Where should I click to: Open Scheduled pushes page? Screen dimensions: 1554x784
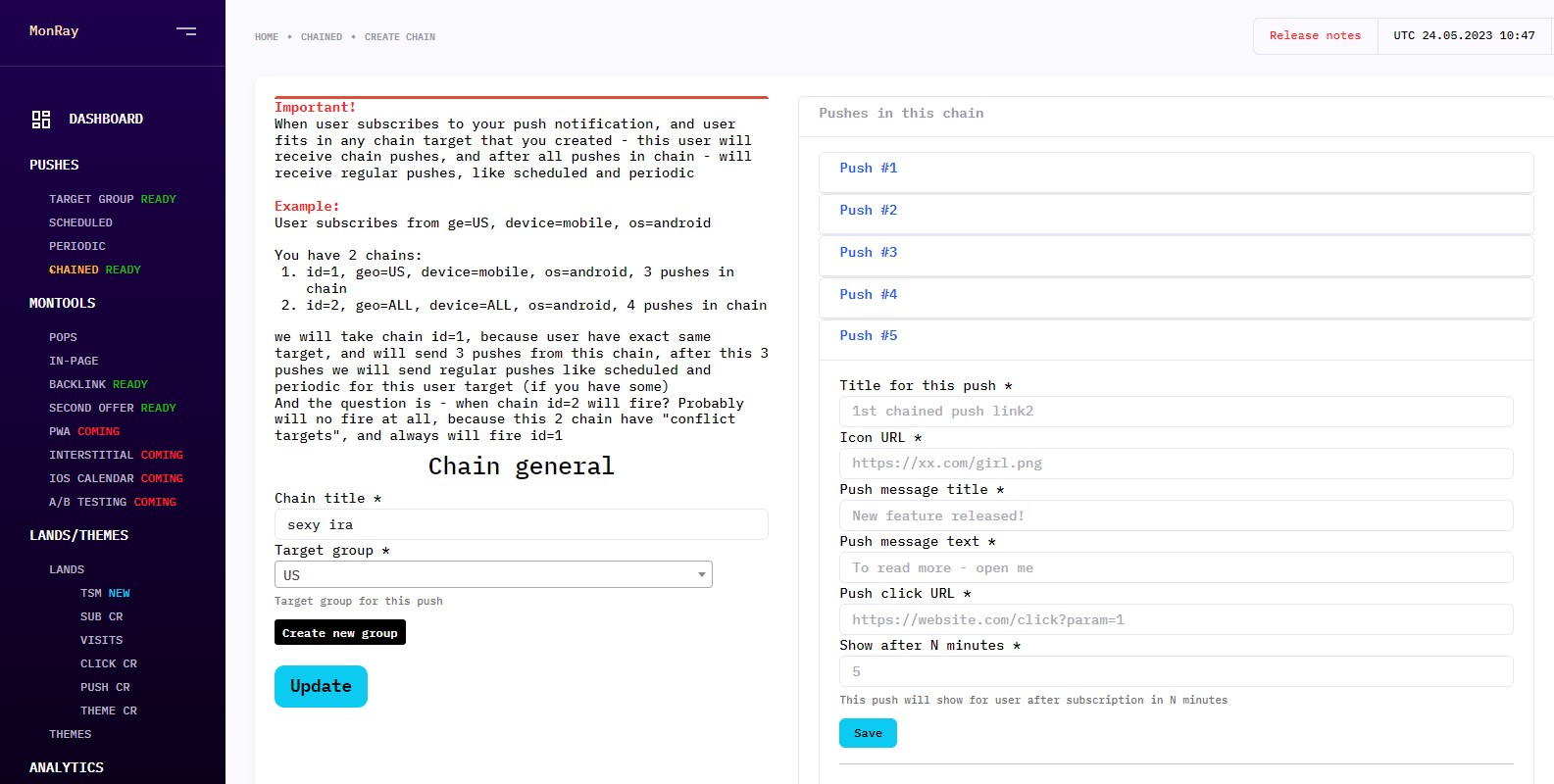[80, 222]
